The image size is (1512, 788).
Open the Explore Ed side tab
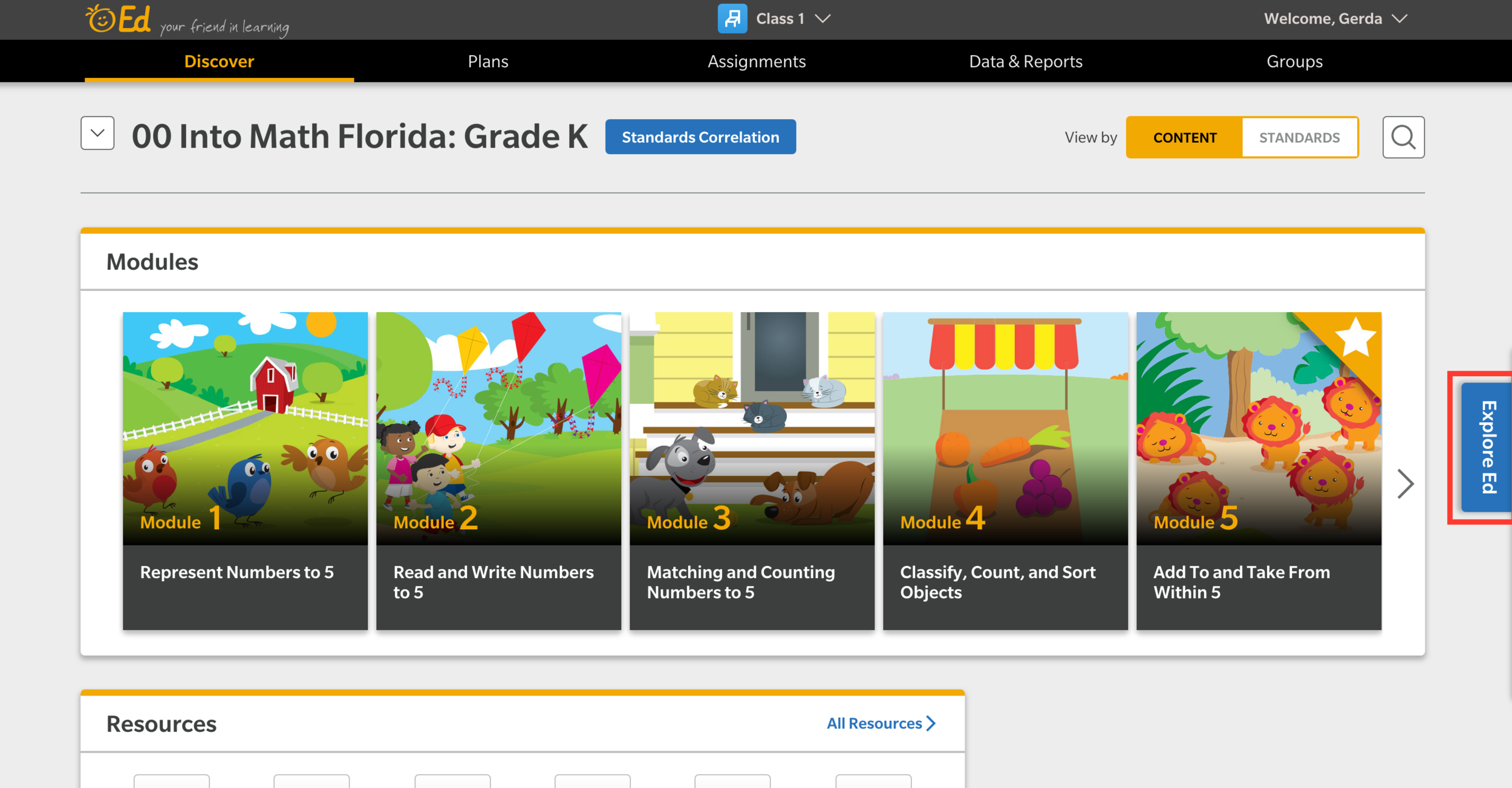(1487, 447)
